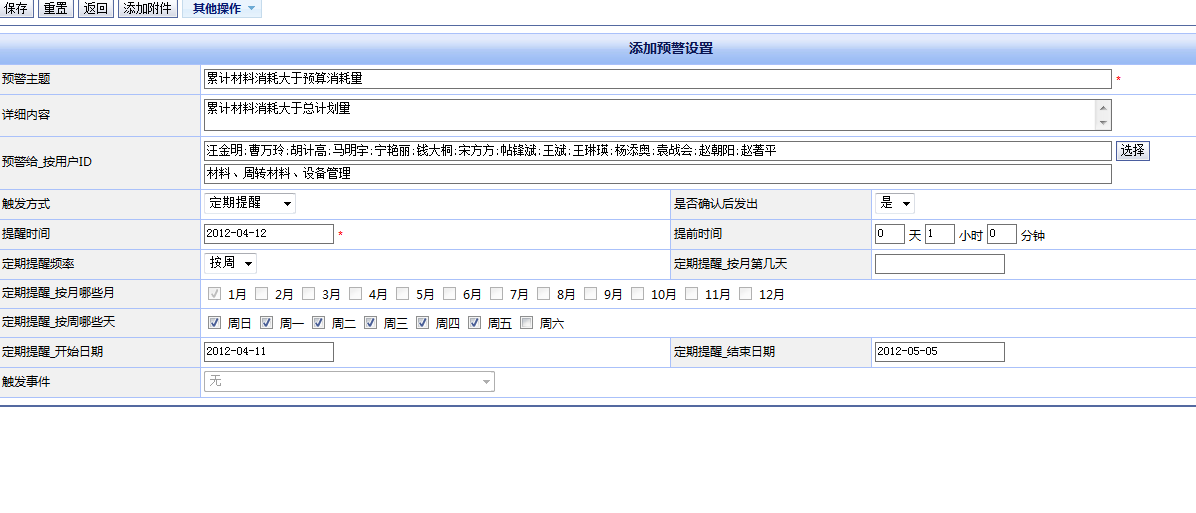Click the 定期提醒_按月第几天 input field

939,264
